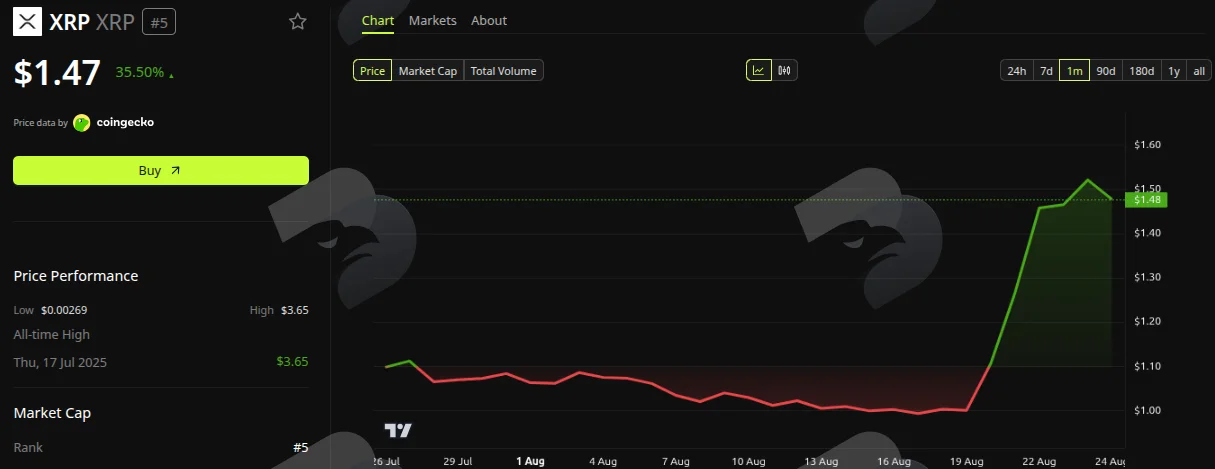The height and width of the screenshot is (469, 1215).
Task: Click the XRP logo icon
Action: click(27, 21)
